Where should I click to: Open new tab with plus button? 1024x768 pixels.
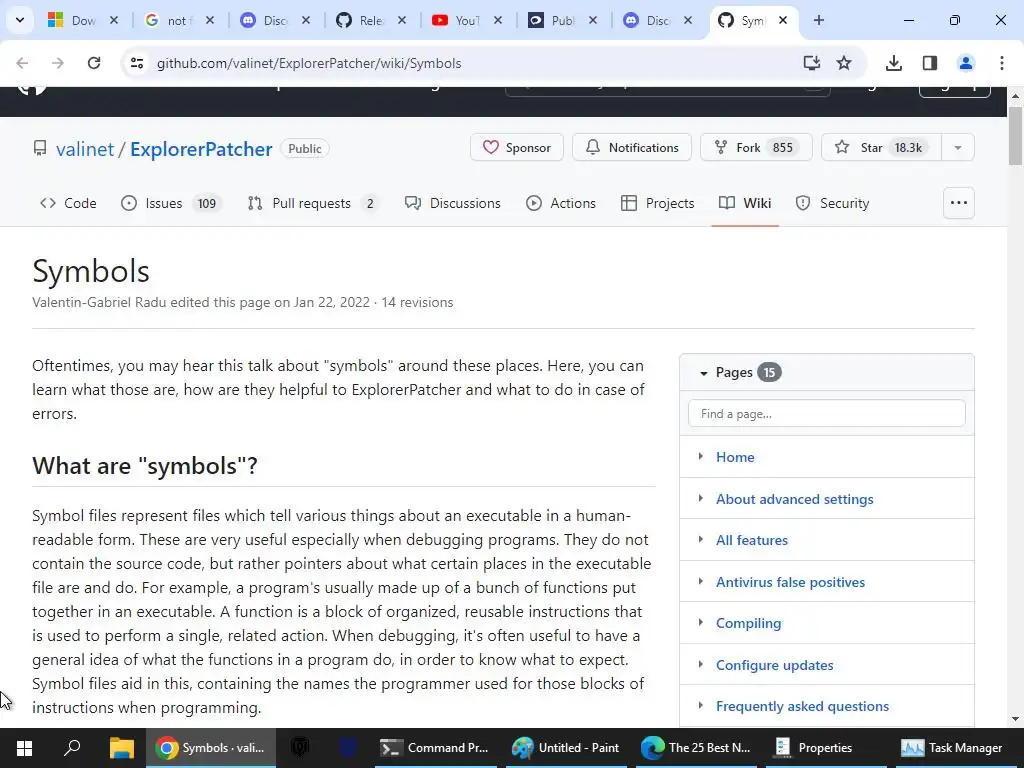point(818,20)
